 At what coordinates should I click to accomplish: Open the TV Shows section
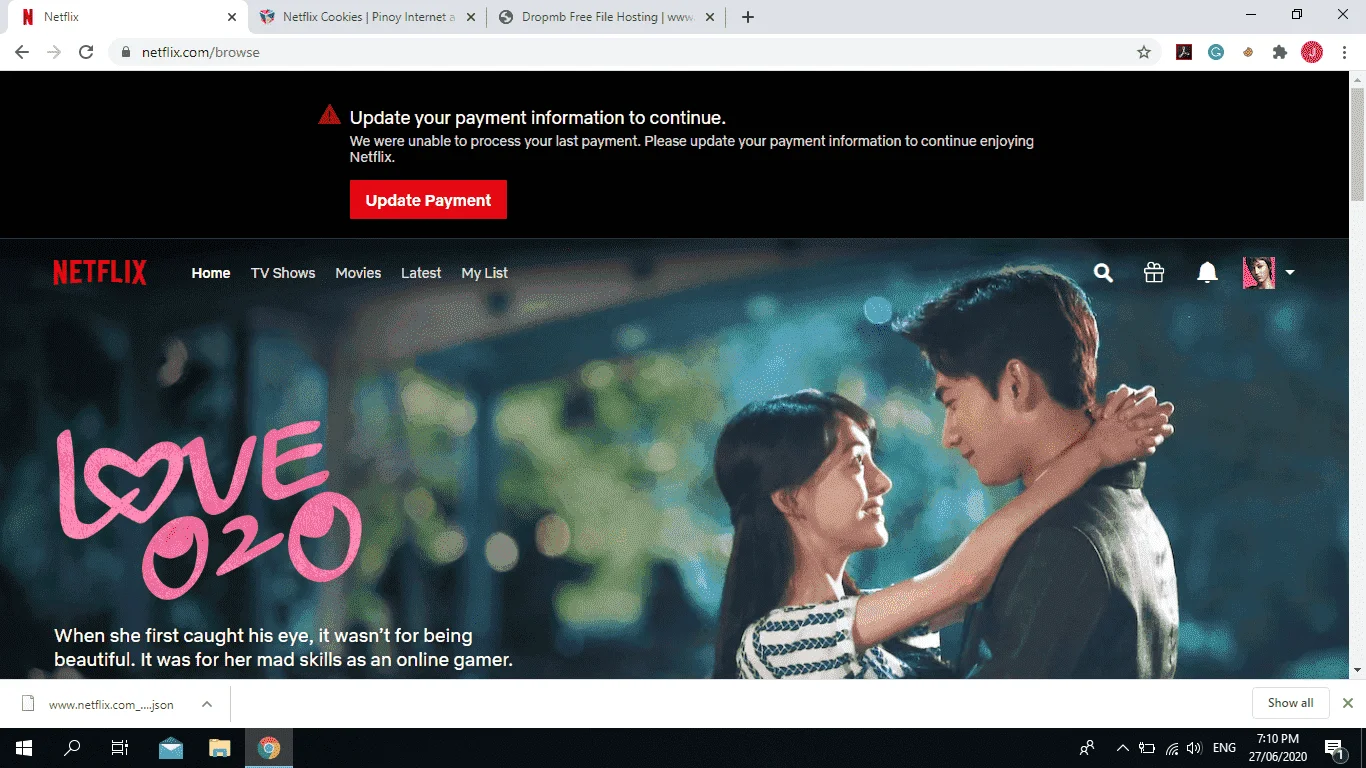[x=283, y=273]
